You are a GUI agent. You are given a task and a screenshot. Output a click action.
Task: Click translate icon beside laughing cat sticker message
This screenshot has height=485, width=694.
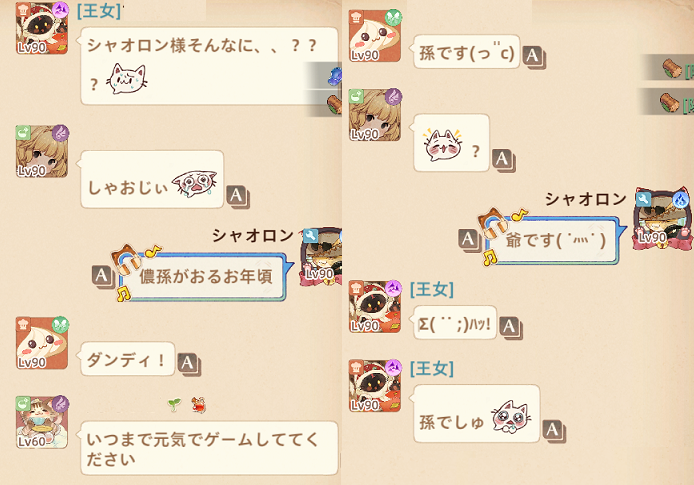(x=504, y=160)
